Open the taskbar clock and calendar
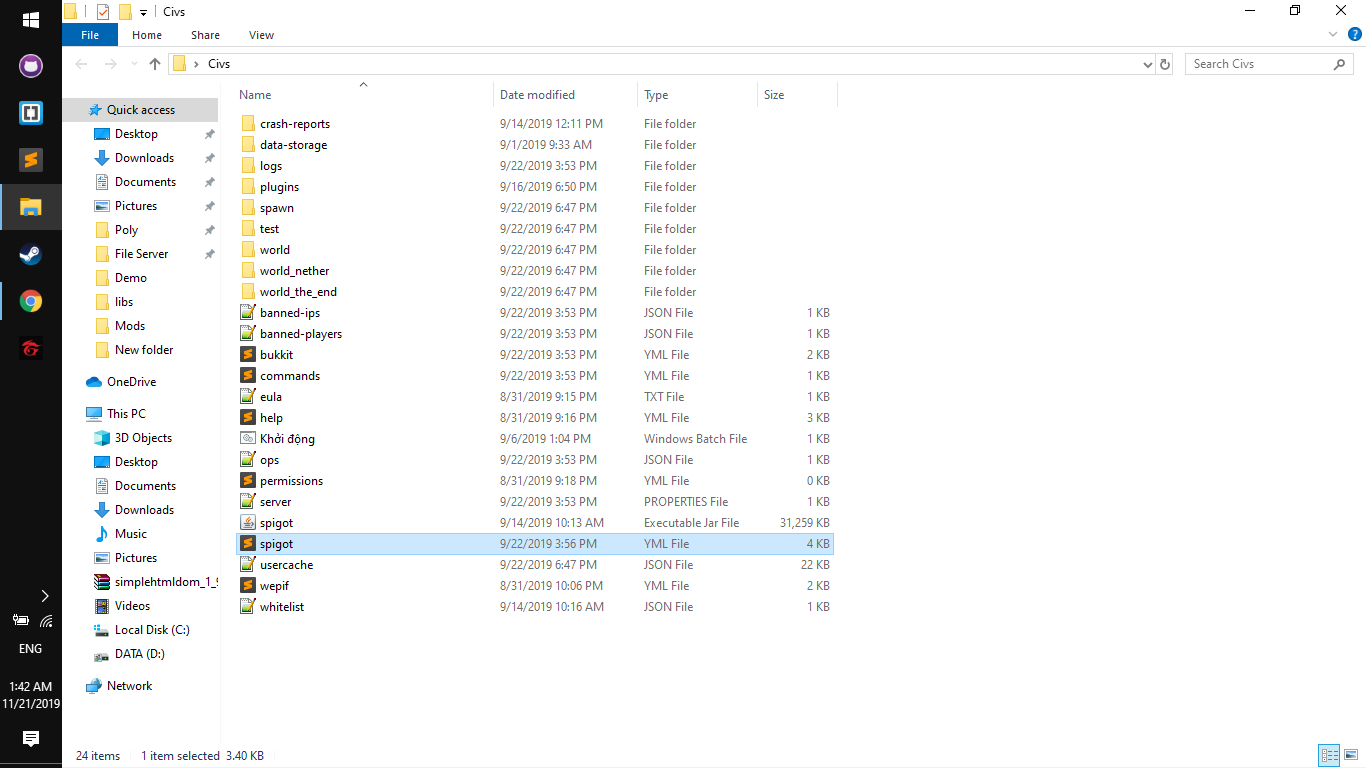The image size is (1366, 768). tap(30, 695)
